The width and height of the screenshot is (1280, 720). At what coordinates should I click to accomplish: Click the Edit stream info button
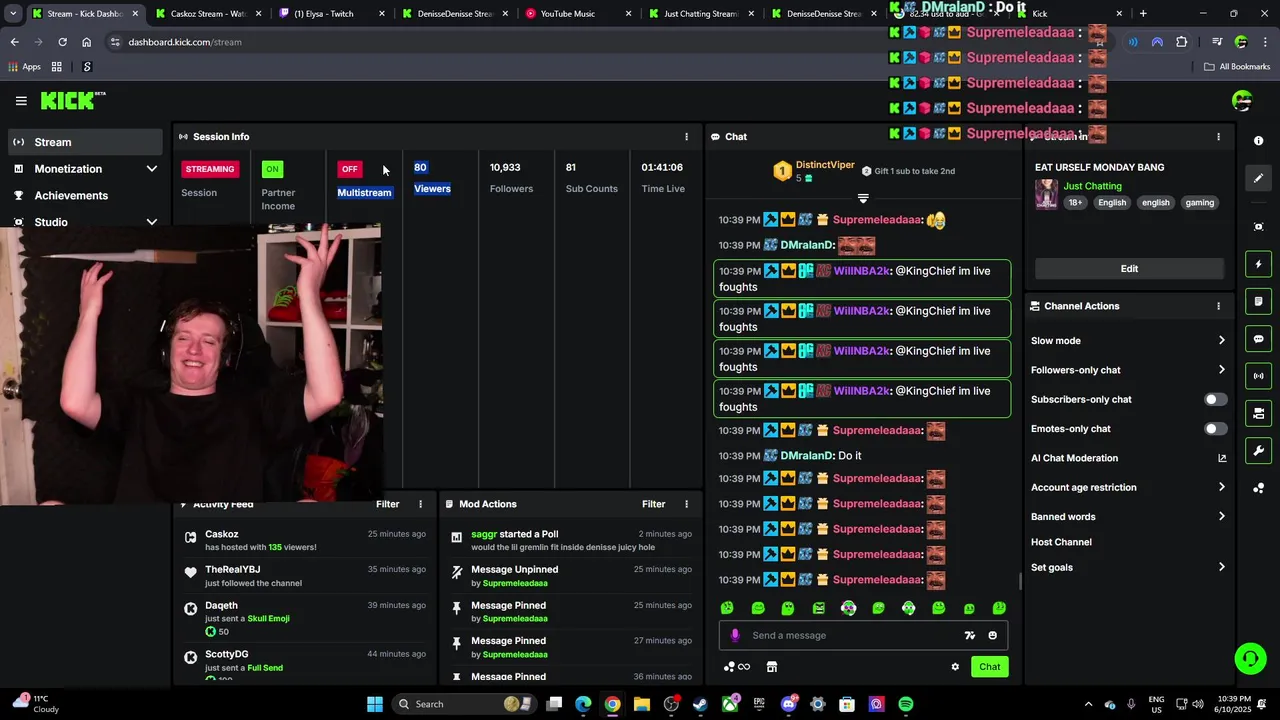(1129, 269)
